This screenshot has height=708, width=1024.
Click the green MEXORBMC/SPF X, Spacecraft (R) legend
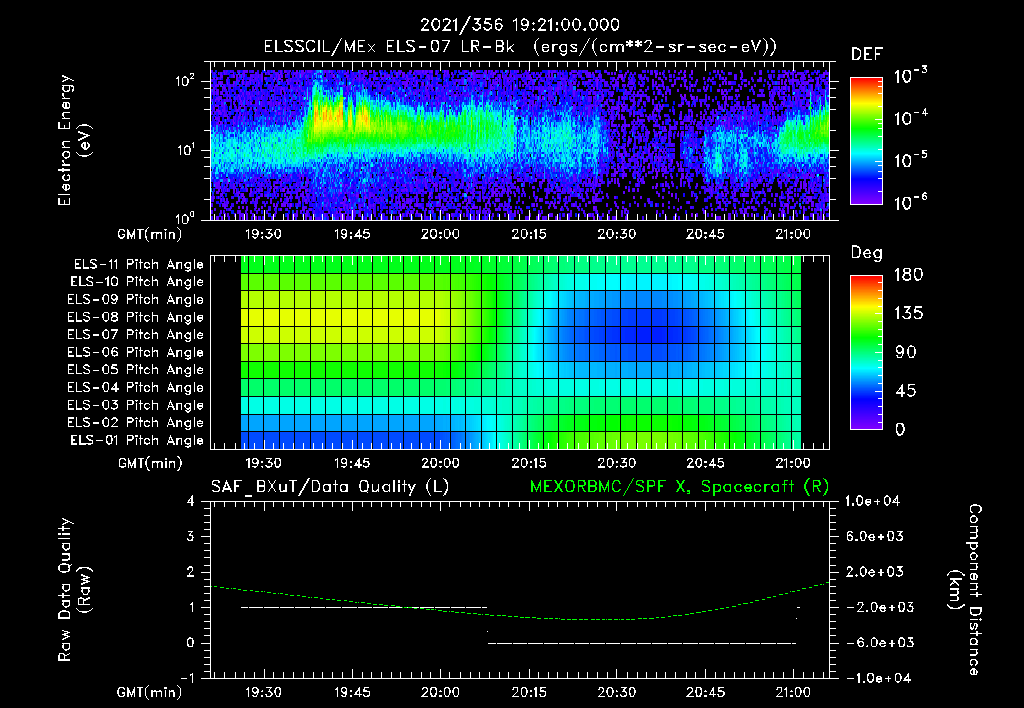pos(679,487)
